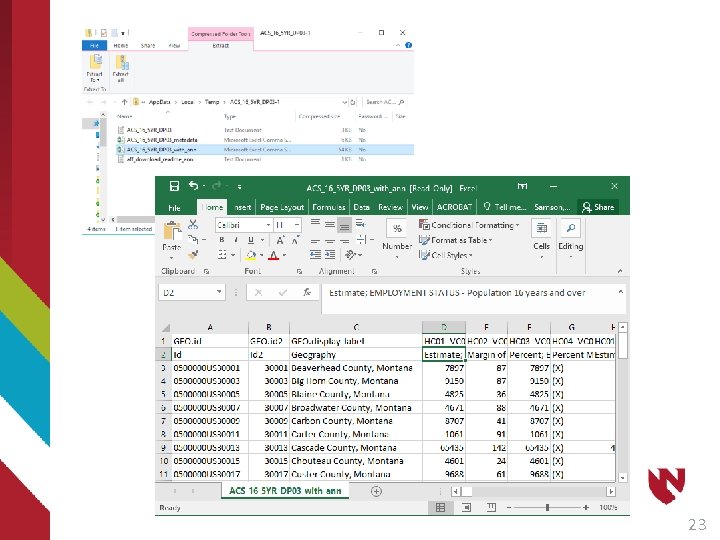This screenshot has height=540, width=720.
Task: Click the Percent style number format icon
Action: point(397,229)
